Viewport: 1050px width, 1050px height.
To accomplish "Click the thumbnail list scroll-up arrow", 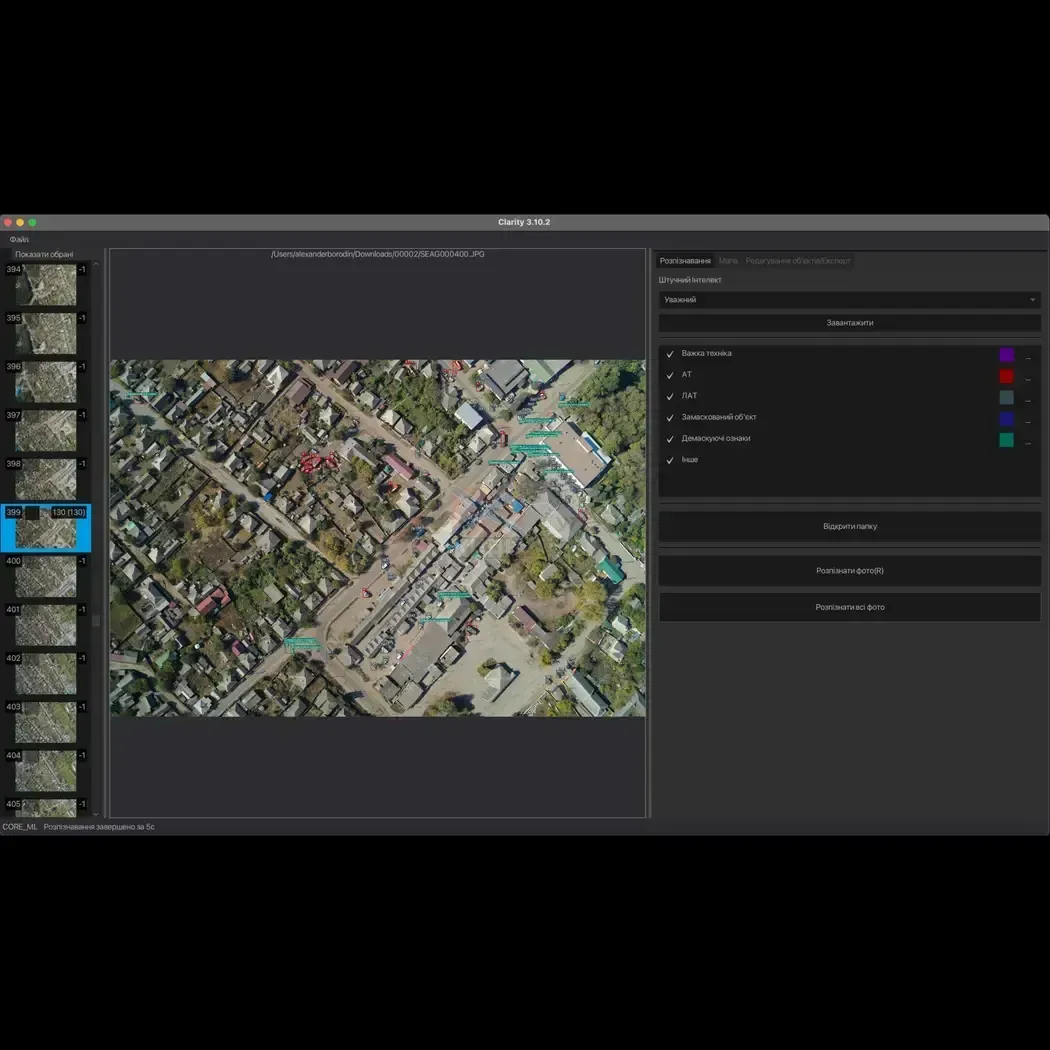I will (x=96, y=264).
